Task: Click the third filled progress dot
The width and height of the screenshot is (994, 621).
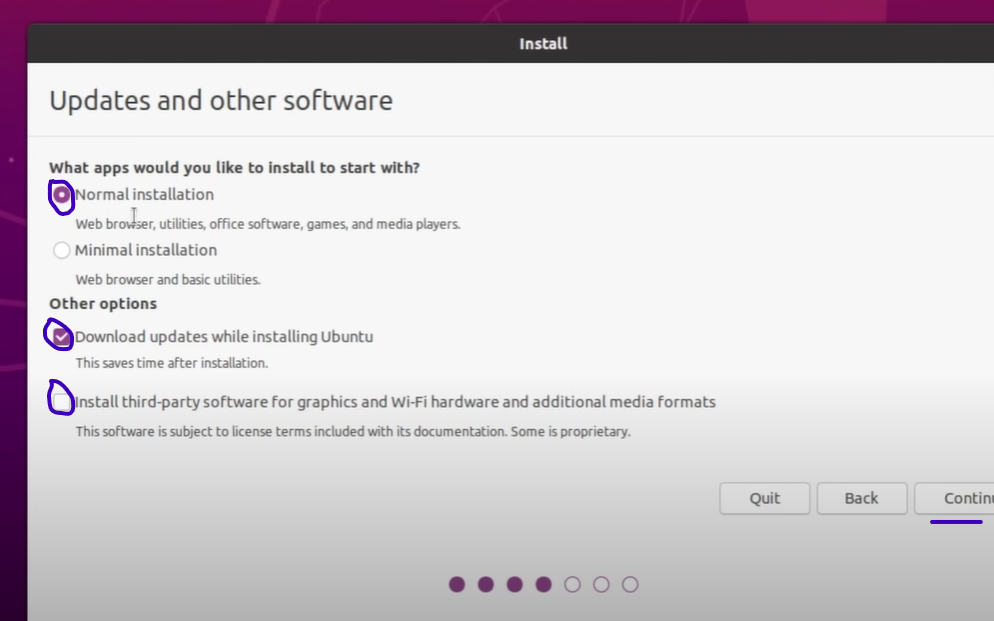Action: [x=514, y=584]
